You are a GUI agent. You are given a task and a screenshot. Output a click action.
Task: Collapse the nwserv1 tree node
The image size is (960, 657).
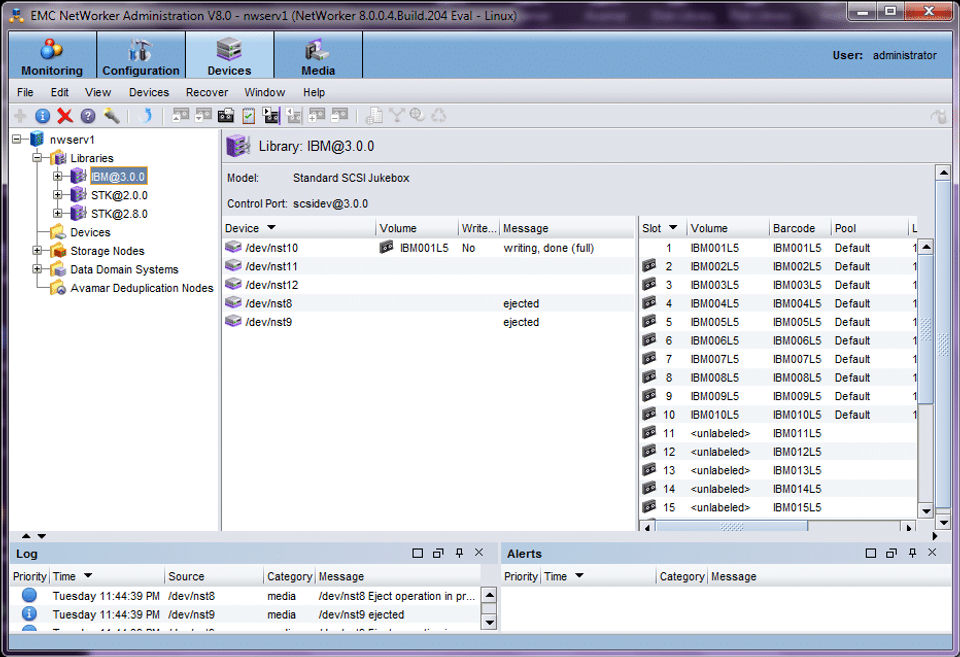[x=17, y=139]
